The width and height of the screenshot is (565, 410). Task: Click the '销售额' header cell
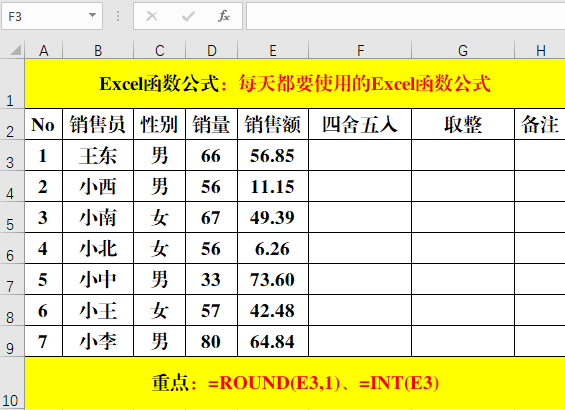click(x=273, y=124)
